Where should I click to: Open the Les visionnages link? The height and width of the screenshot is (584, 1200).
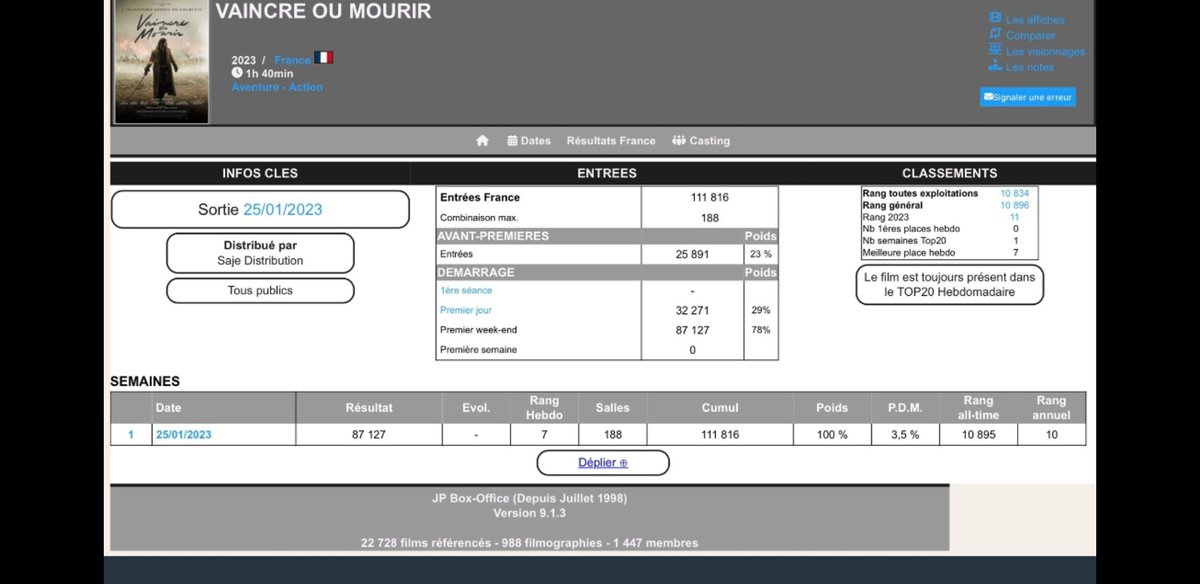point(1045,52)
